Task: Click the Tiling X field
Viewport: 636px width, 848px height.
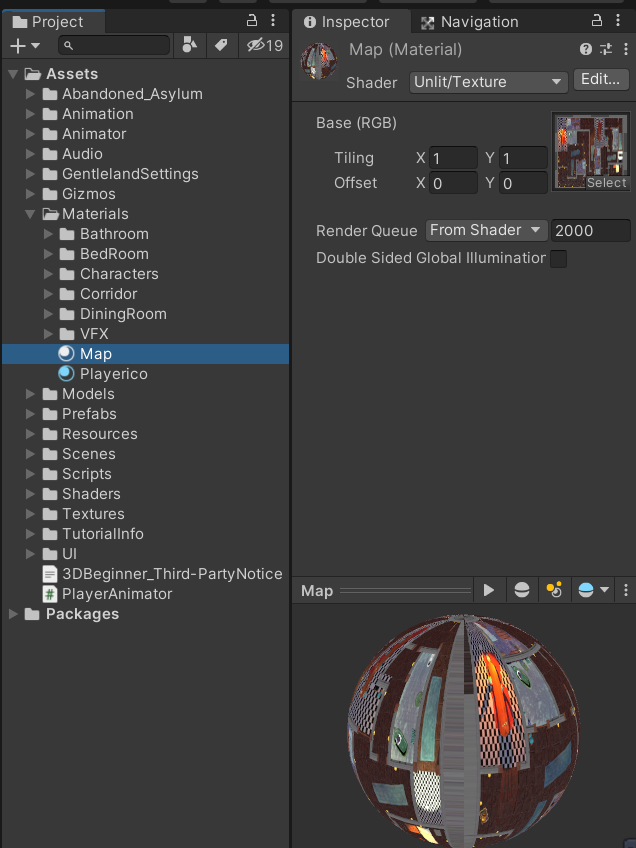Action: point(453,158)
